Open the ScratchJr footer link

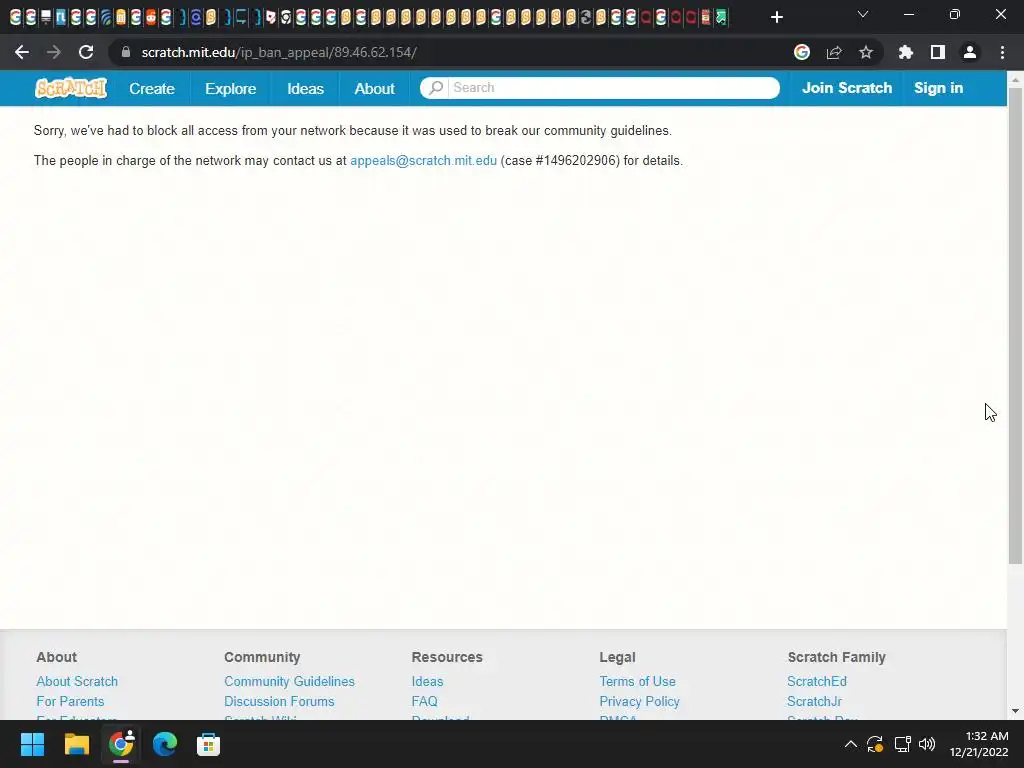[x=814, y=701]
